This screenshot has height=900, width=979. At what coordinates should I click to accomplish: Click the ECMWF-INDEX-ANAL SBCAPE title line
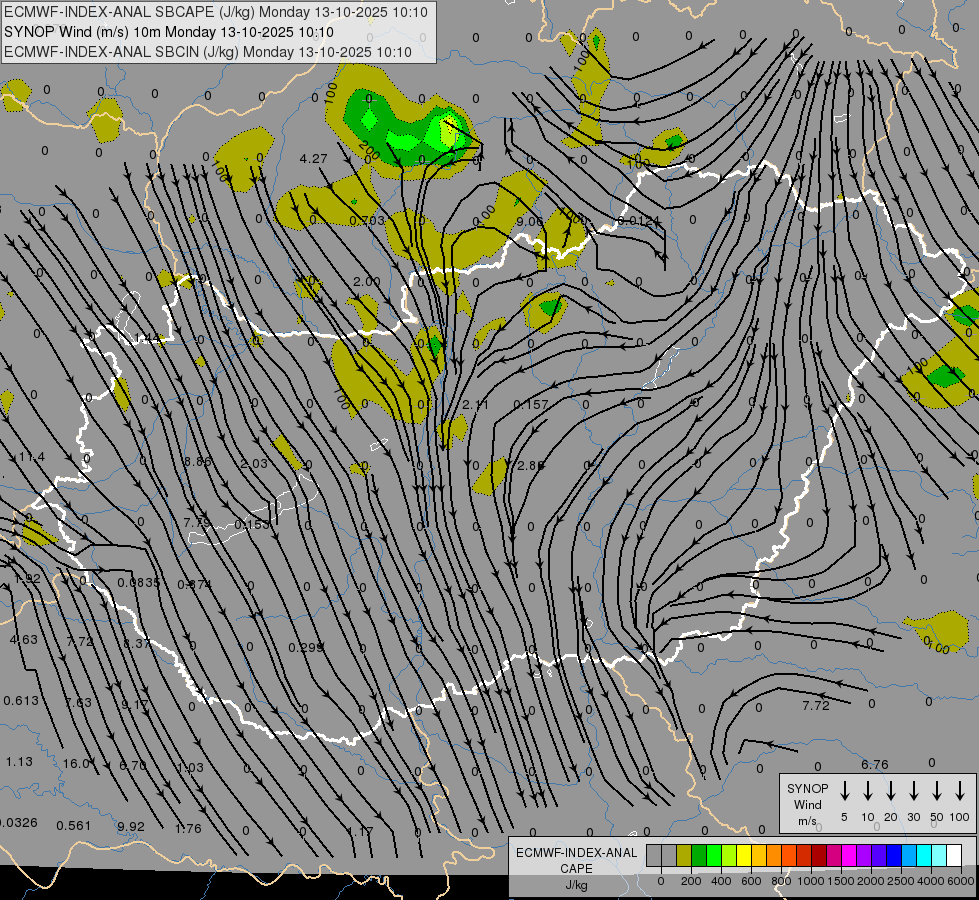[216, 12]
